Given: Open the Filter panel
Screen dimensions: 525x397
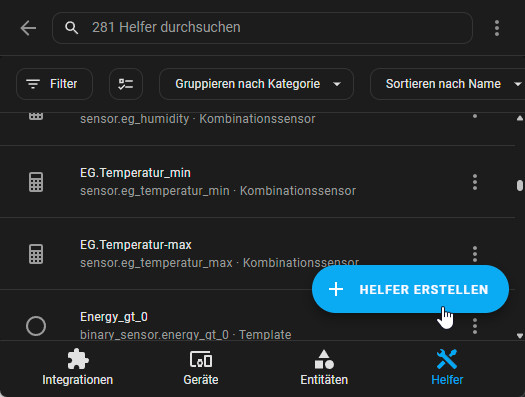Looking at the screenshot, I should 54,84.
